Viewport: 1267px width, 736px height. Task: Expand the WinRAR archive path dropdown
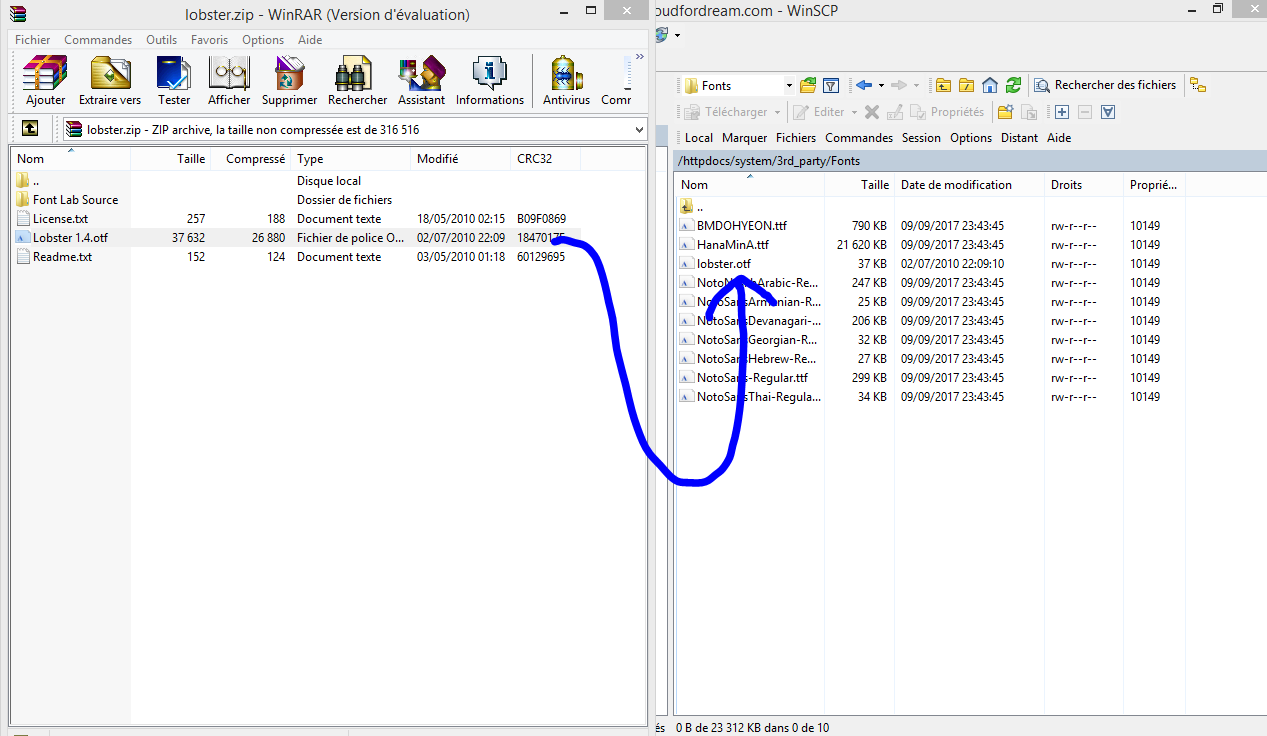point(640,129)
